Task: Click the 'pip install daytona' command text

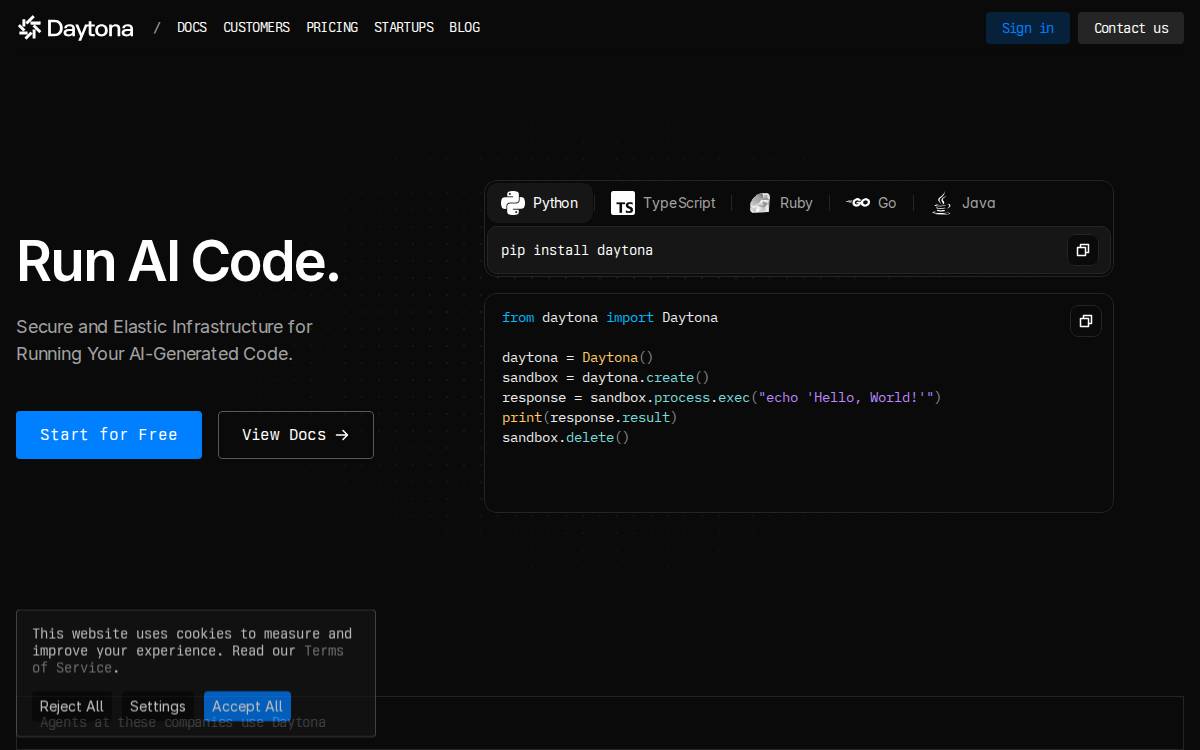Action: (x=577, y=250)
